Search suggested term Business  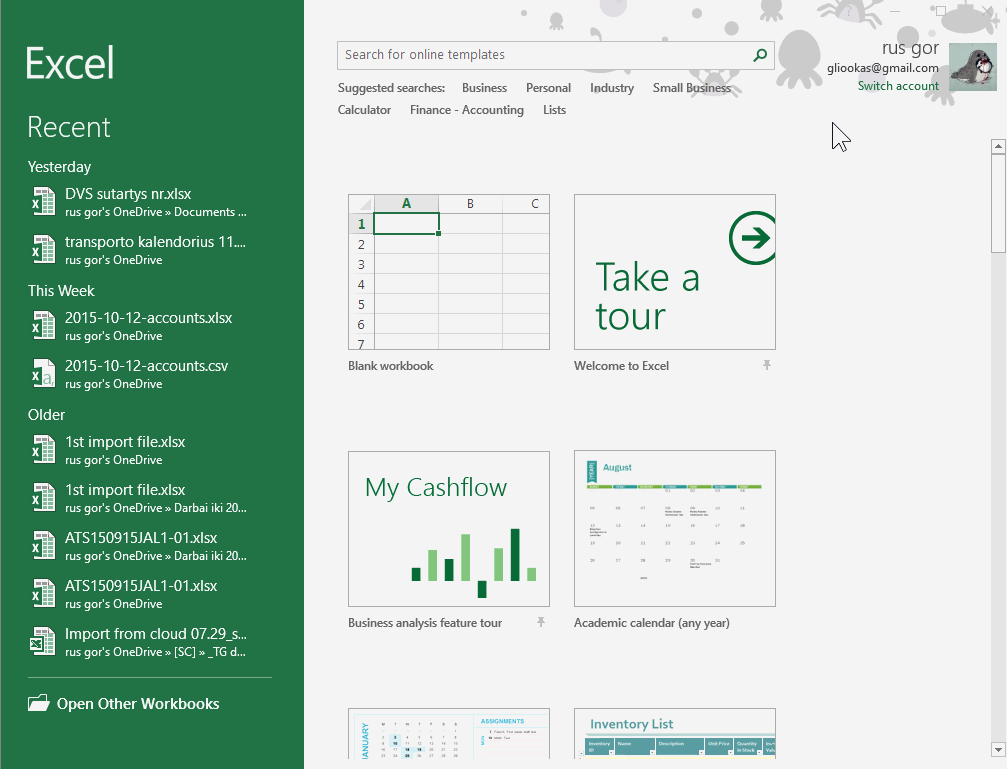484,88
